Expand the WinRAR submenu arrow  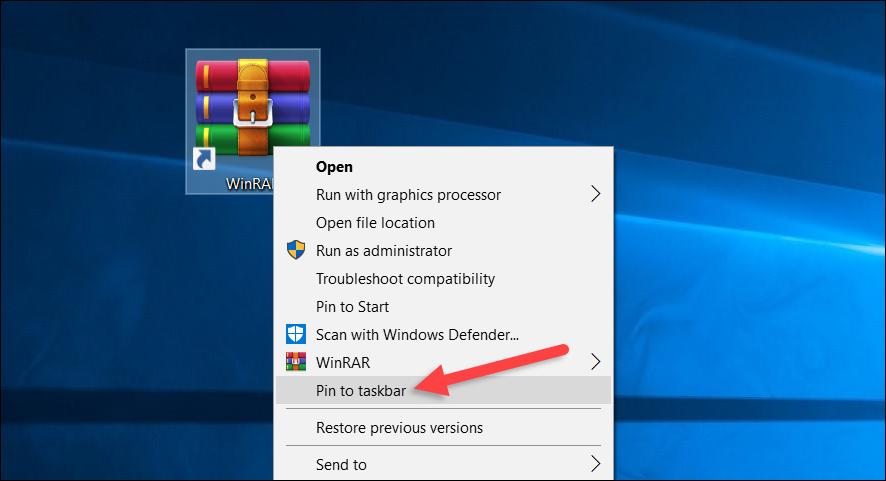pyautogui.click(x=595, y=362)
